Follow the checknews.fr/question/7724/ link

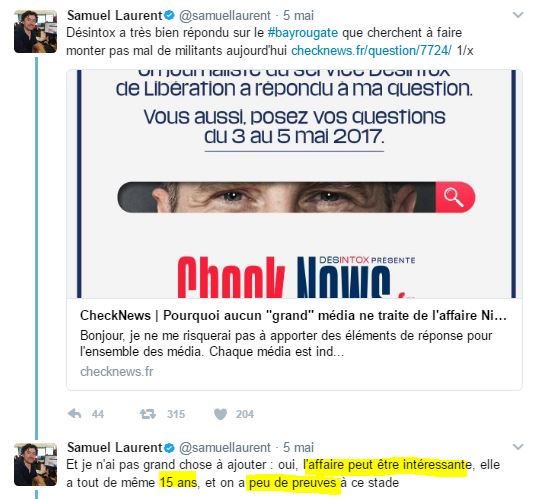click(x=371, y=51)
